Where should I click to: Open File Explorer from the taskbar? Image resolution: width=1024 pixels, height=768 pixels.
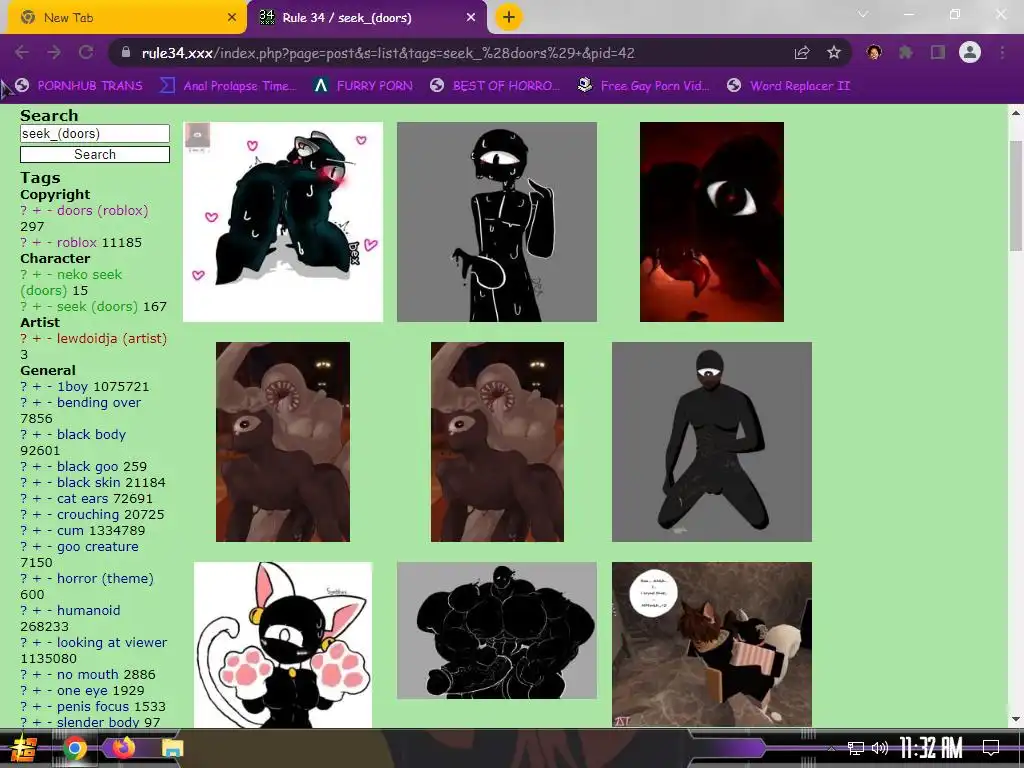(172, 748)
